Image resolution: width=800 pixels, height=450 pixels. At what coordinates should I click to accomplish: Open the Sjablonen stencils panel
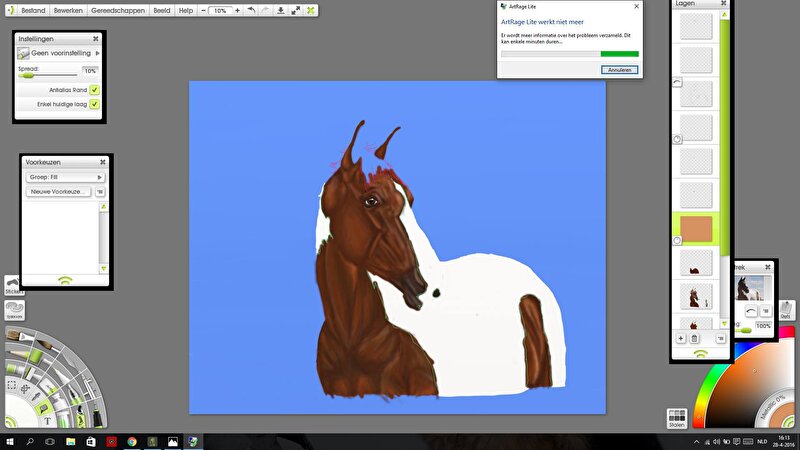click(x=13, y=310)
